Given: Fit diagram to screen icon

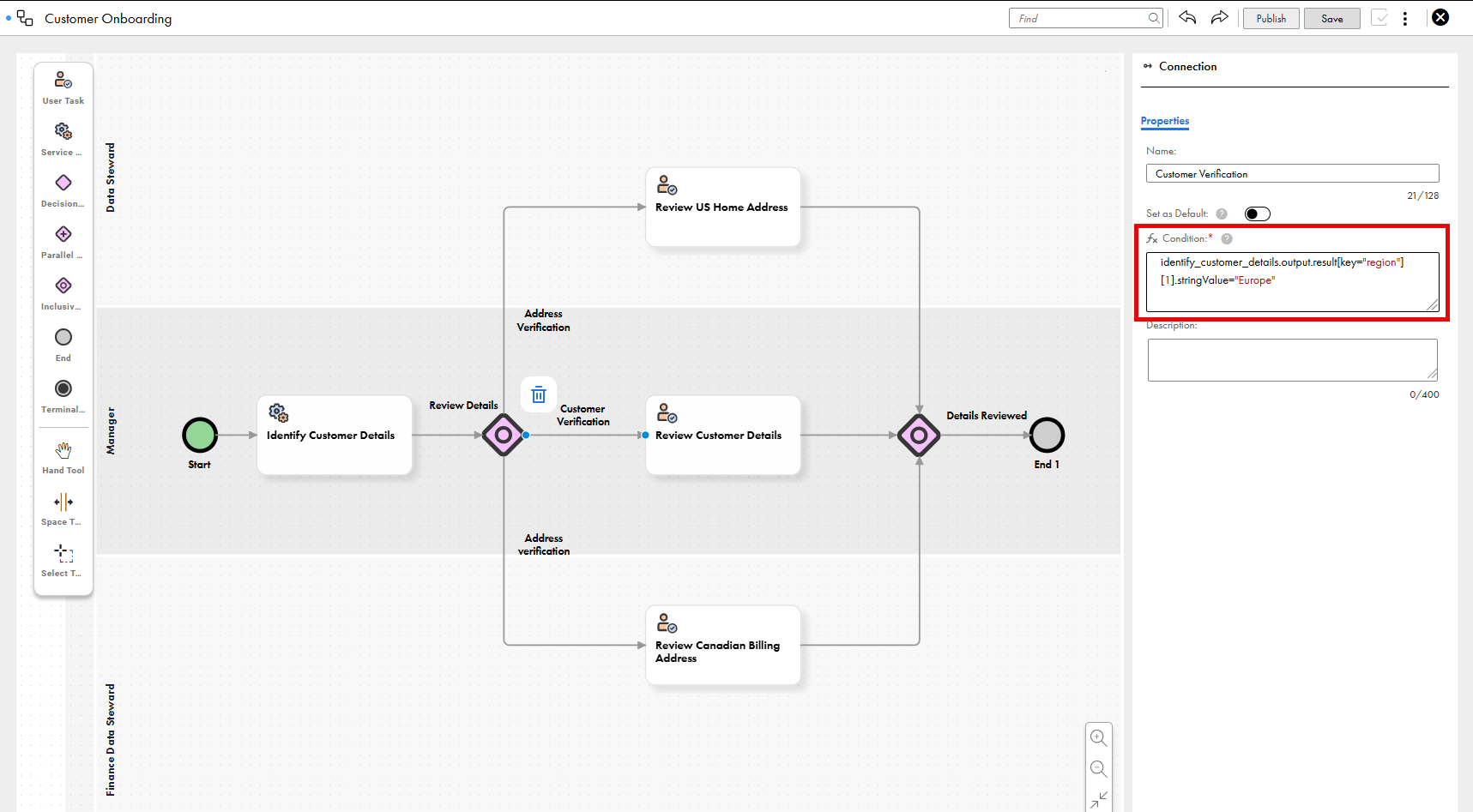Looking at the screenshot, I should tap(1098, 799).
